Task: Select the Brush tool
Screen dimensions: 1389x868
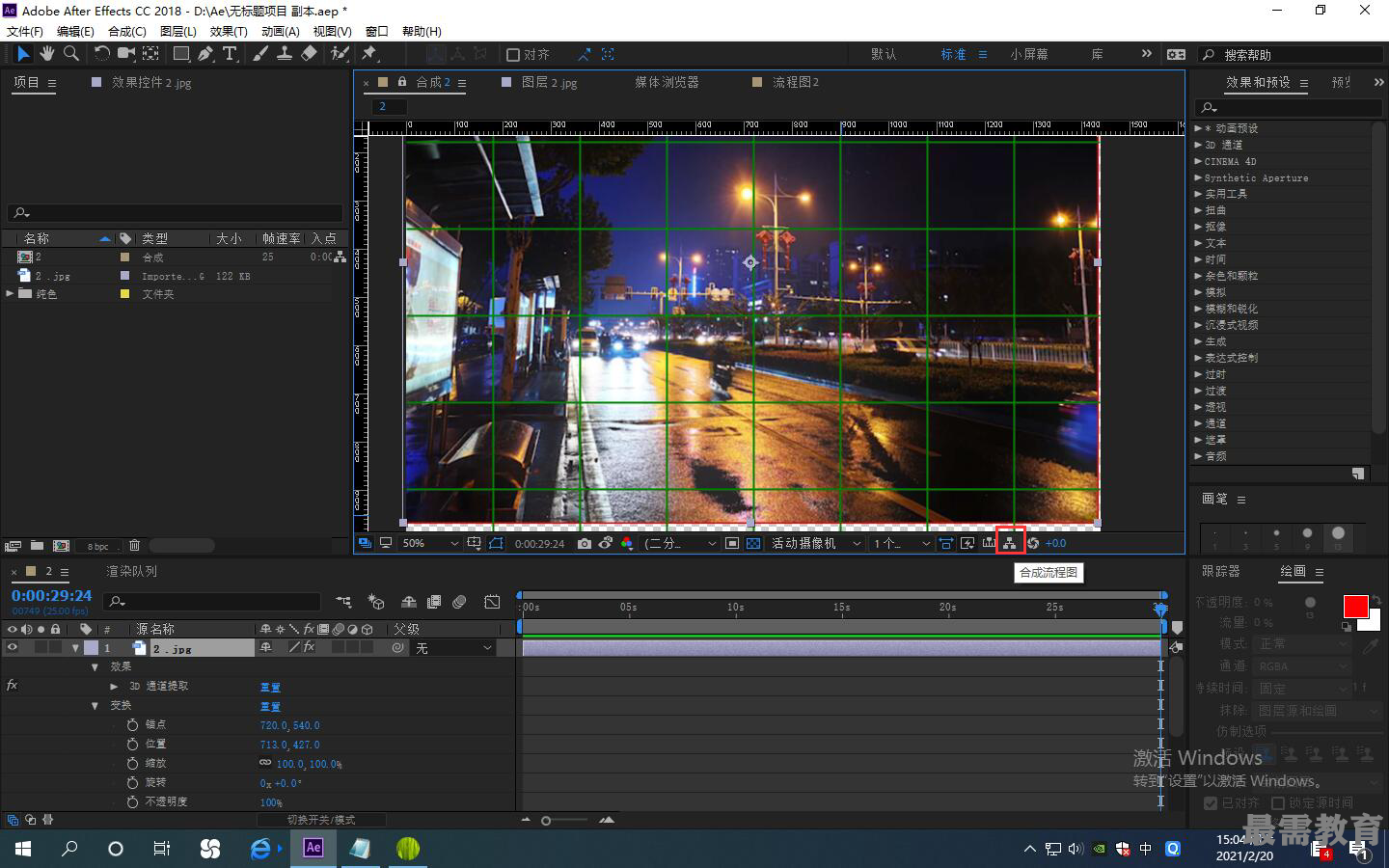Action: click(260, 54)
